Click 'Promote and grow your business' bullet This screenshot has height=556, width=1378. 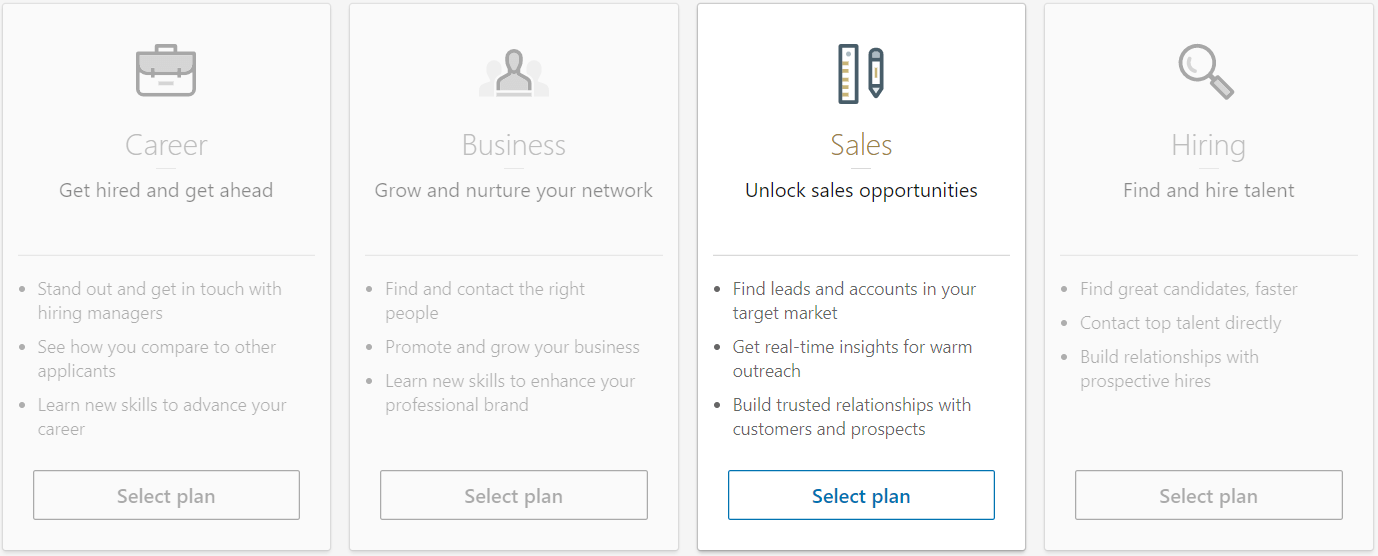tap(512, 347)
